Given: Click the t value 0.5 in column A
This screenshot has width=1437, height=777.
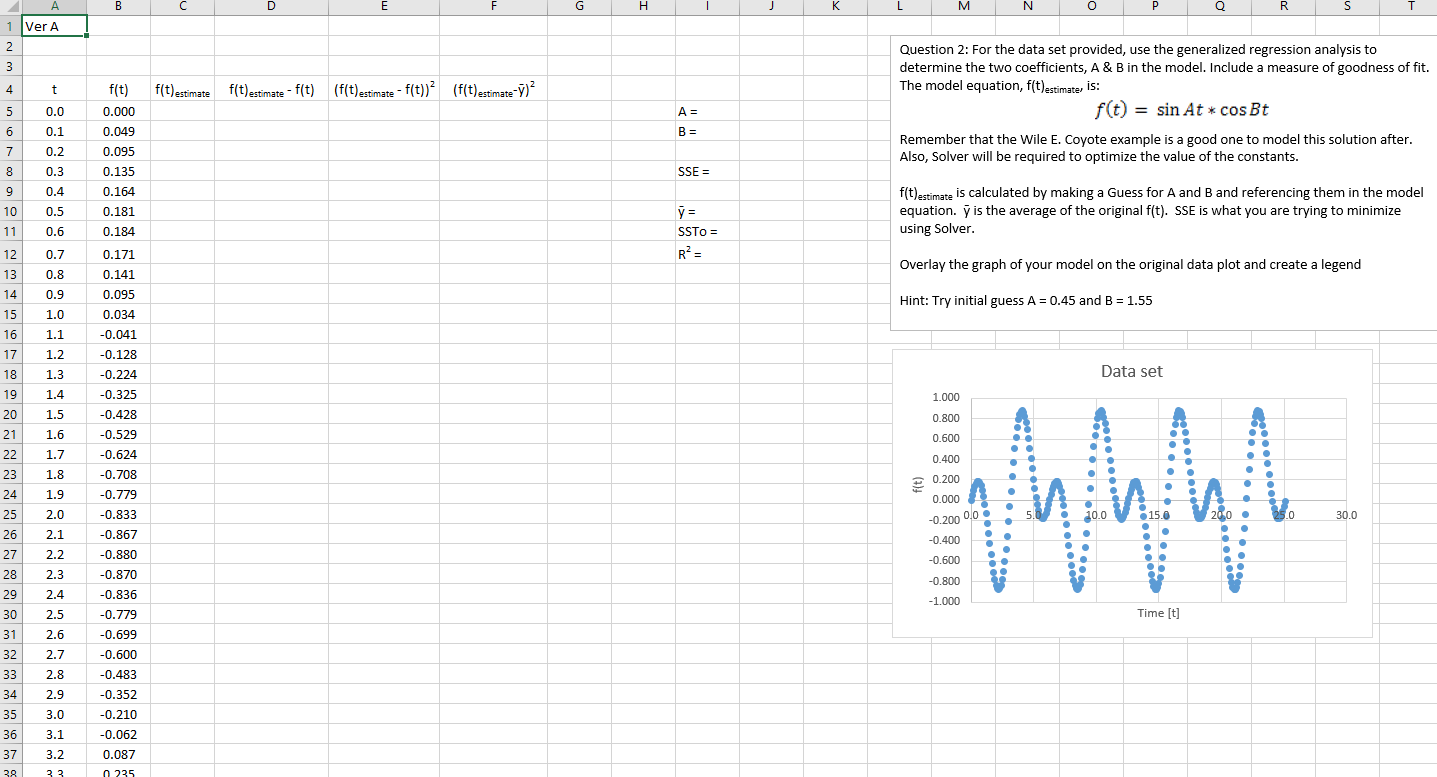Looking at the screenshot, I should (54, 211).
